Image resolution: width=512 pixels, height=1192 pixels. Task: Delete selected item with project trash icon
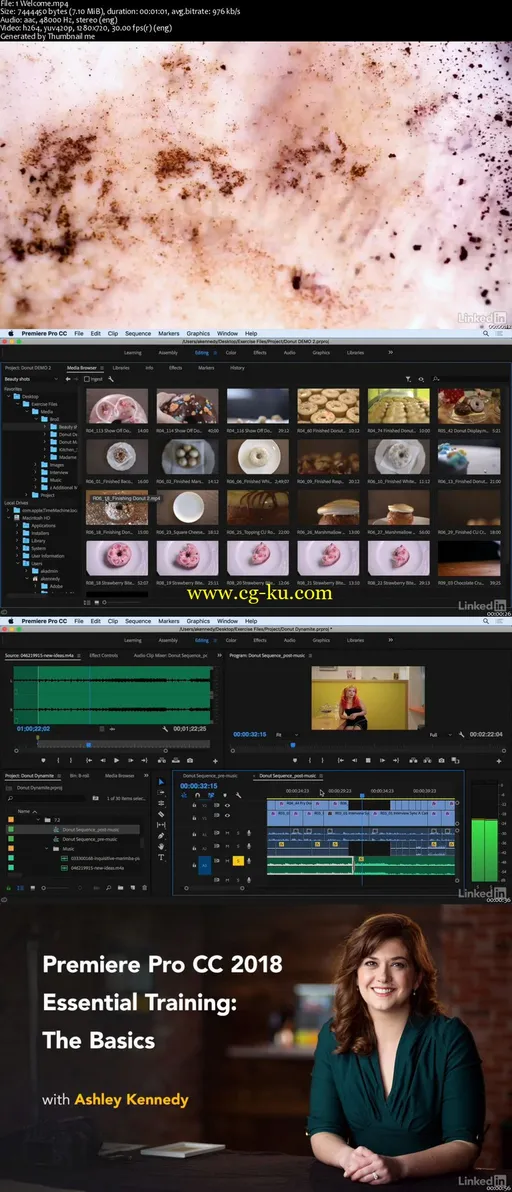[x=143, y=887]
